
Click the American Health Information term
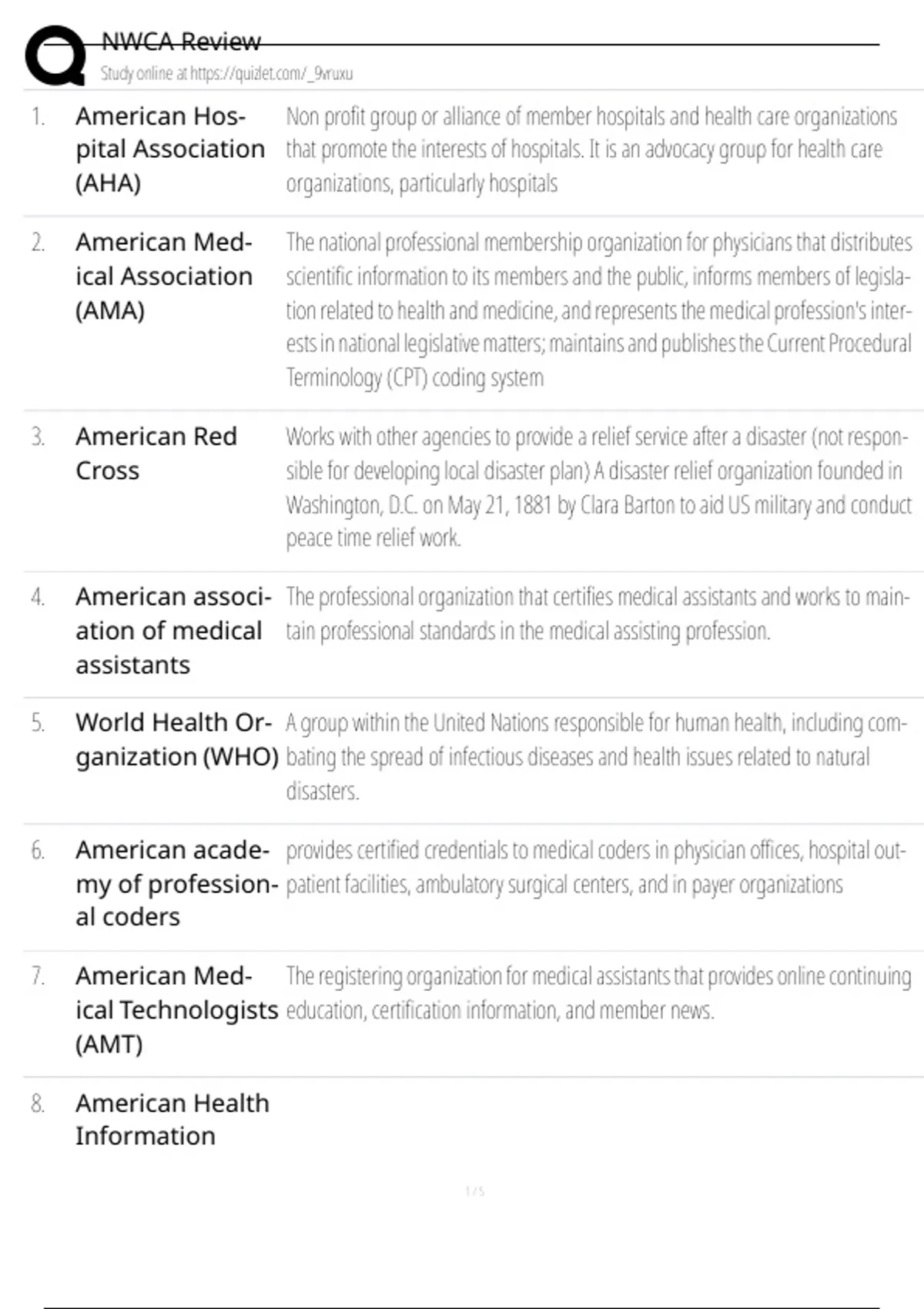click(172, 1120)
